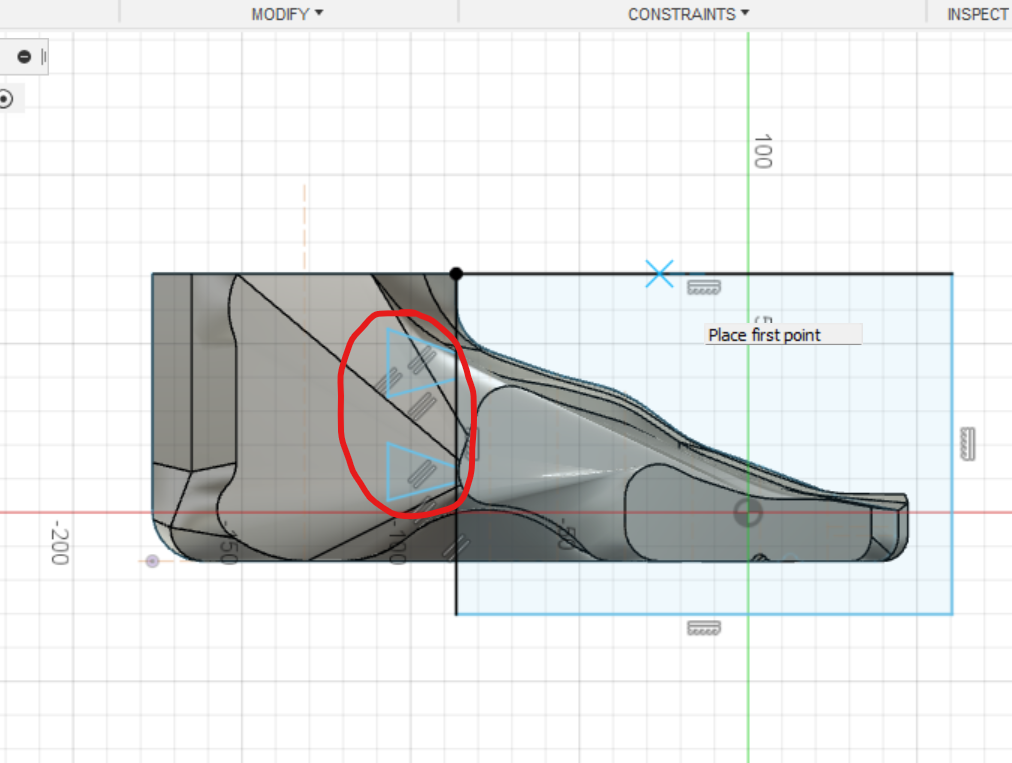Select the purple sketch point at bottom left
This screenshot has height=763, width=1012.
(152, 561)
